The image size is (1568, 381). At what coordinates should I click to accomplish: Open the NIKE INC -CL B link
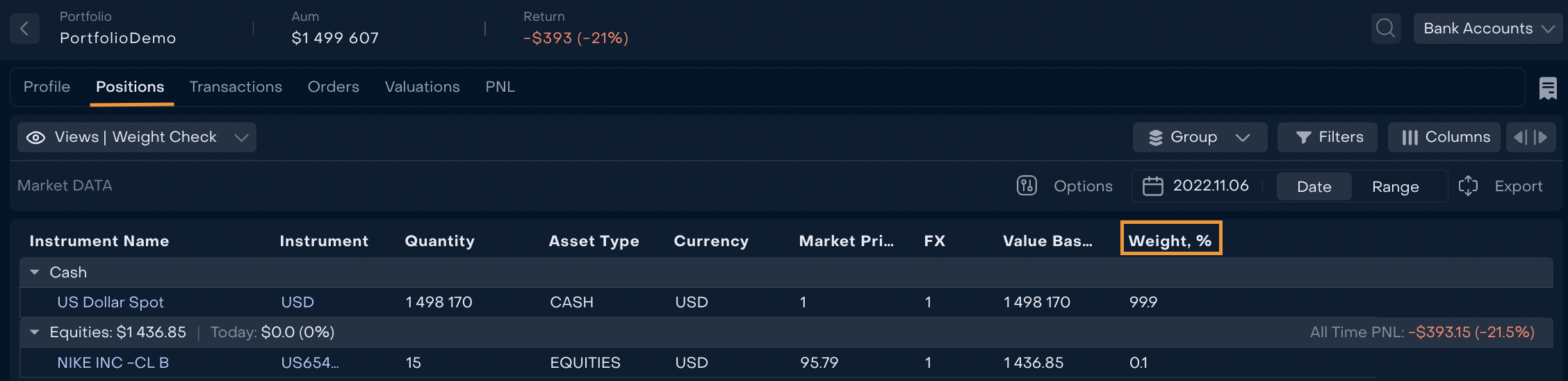113,363
